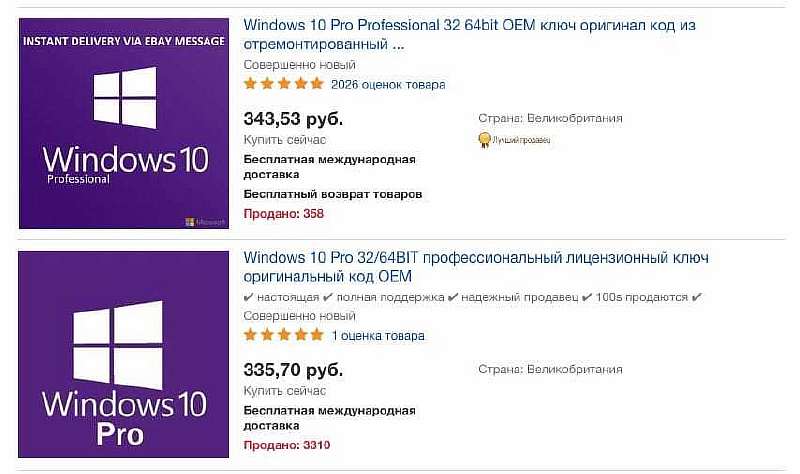This screenshot has height=474, width=800.
Task: Click the 'Лучший продавец' seller label
Action: click(x=521, y=140)
